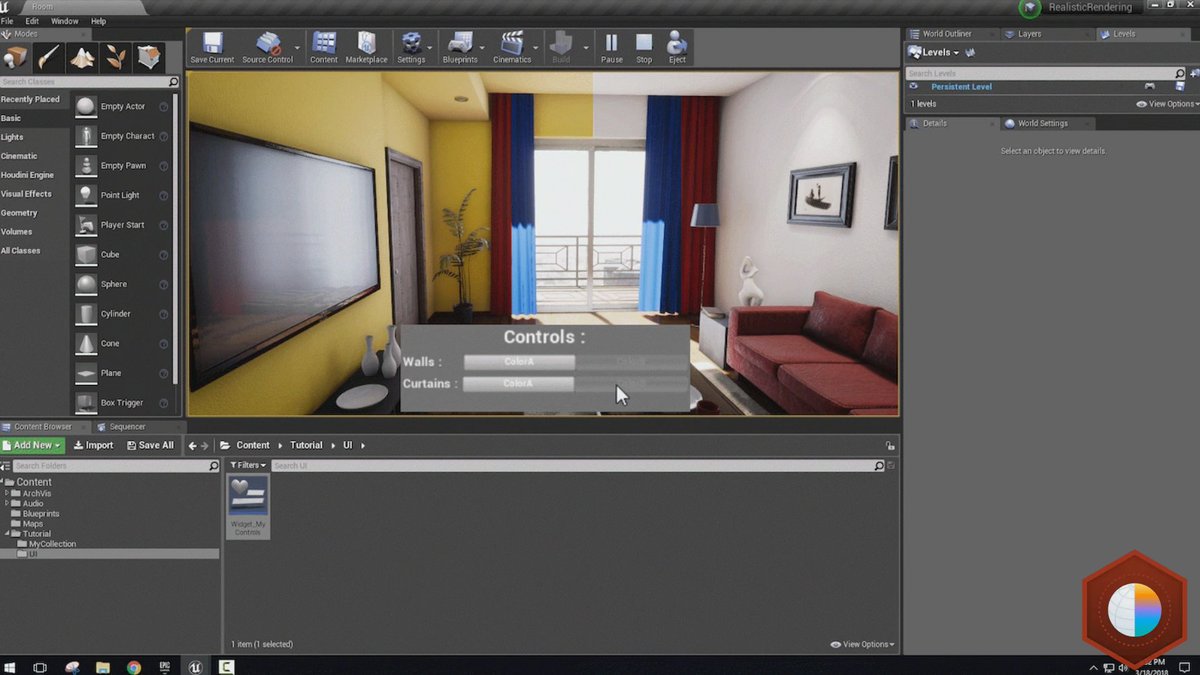Expand the ArchVis folder
The width and height of the screenshot is (1200, 675).
(7, 493)
